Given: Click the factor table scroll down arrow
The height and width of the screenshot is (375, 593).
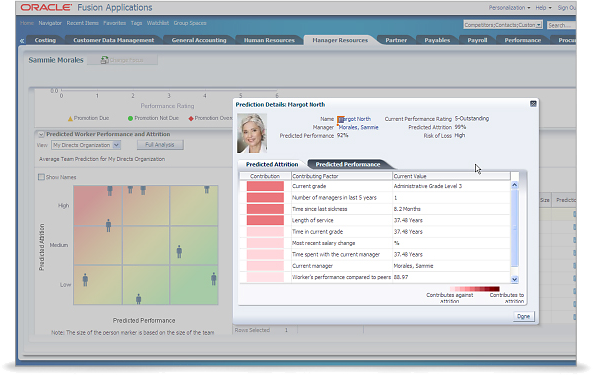Looking at the screenshot, I should [514, 279].
